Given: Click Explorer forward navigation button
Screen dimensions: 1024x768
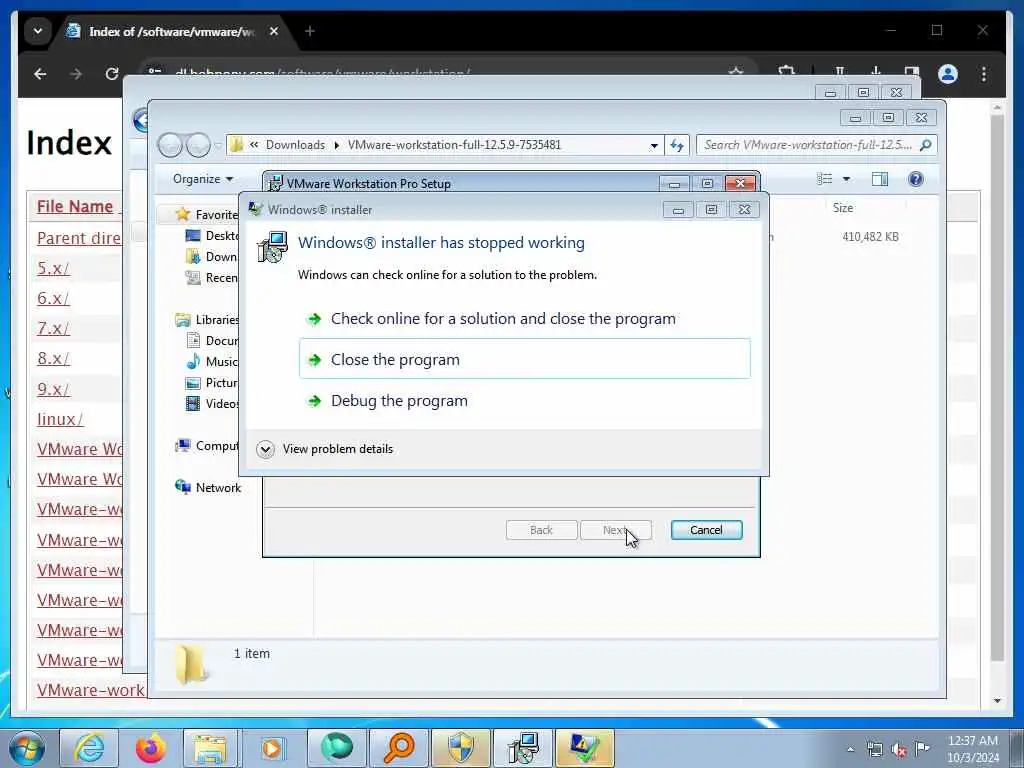Looking at the screenshot, I should click(199, 145).
